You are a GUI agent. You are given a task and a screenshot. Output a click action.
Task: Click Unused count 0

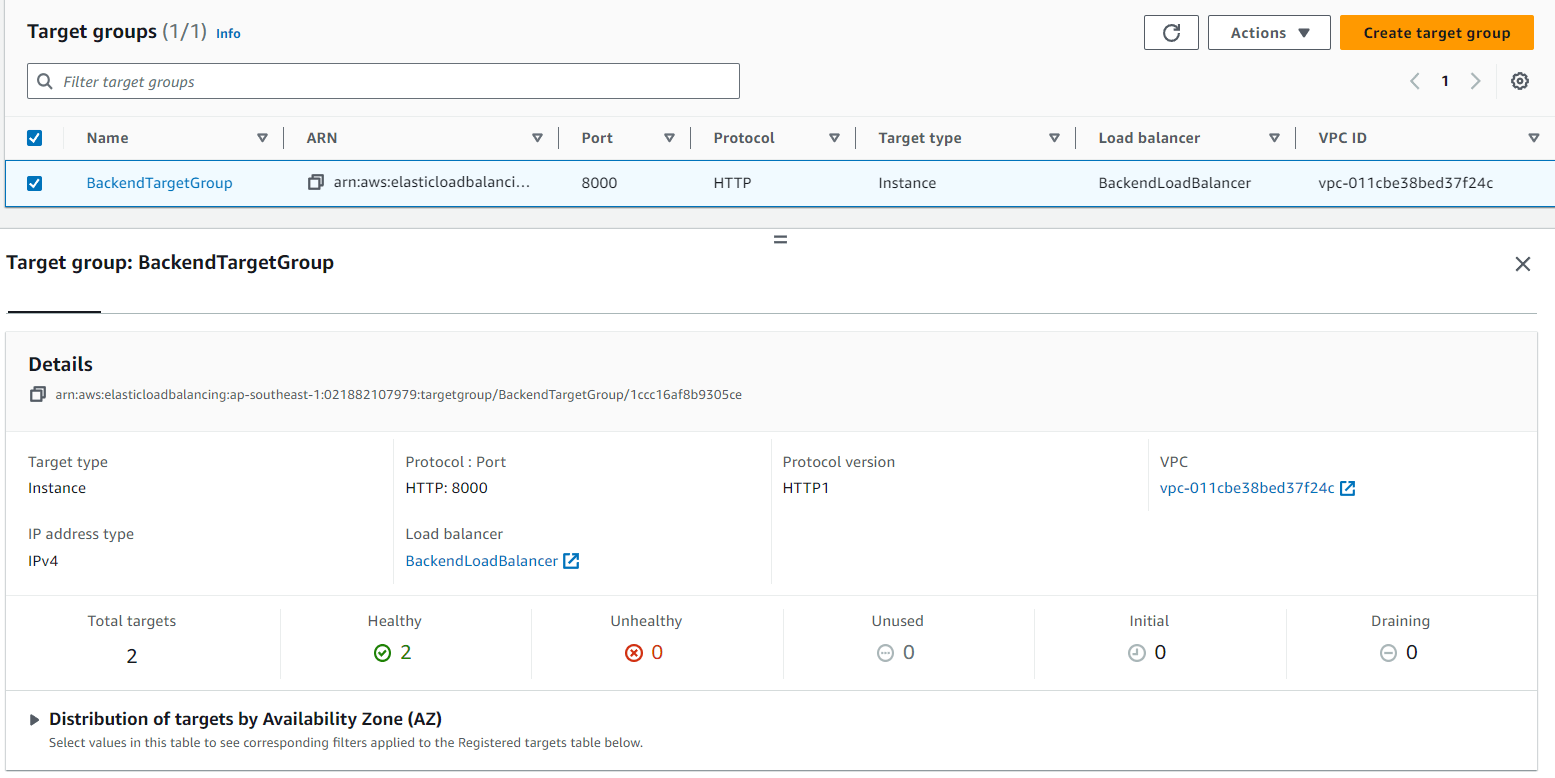coord(909,653)
